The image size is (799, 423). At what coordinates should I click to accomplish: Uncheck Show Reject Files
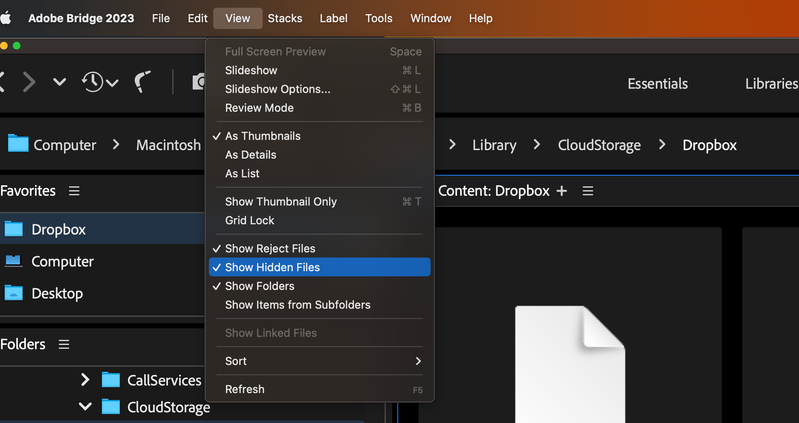[319, 249]
